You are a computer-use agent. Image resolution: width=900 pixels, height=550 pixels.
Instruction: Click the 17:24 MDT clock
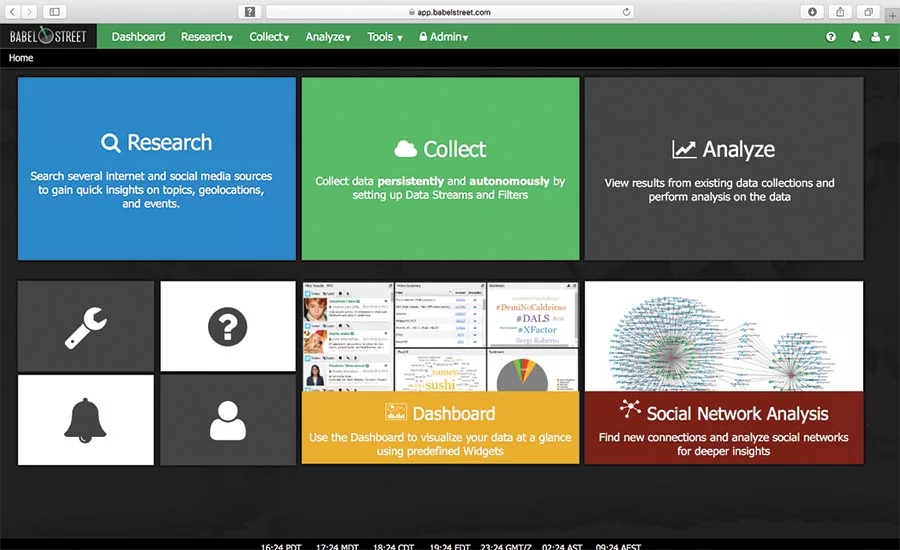coord(337,546)
